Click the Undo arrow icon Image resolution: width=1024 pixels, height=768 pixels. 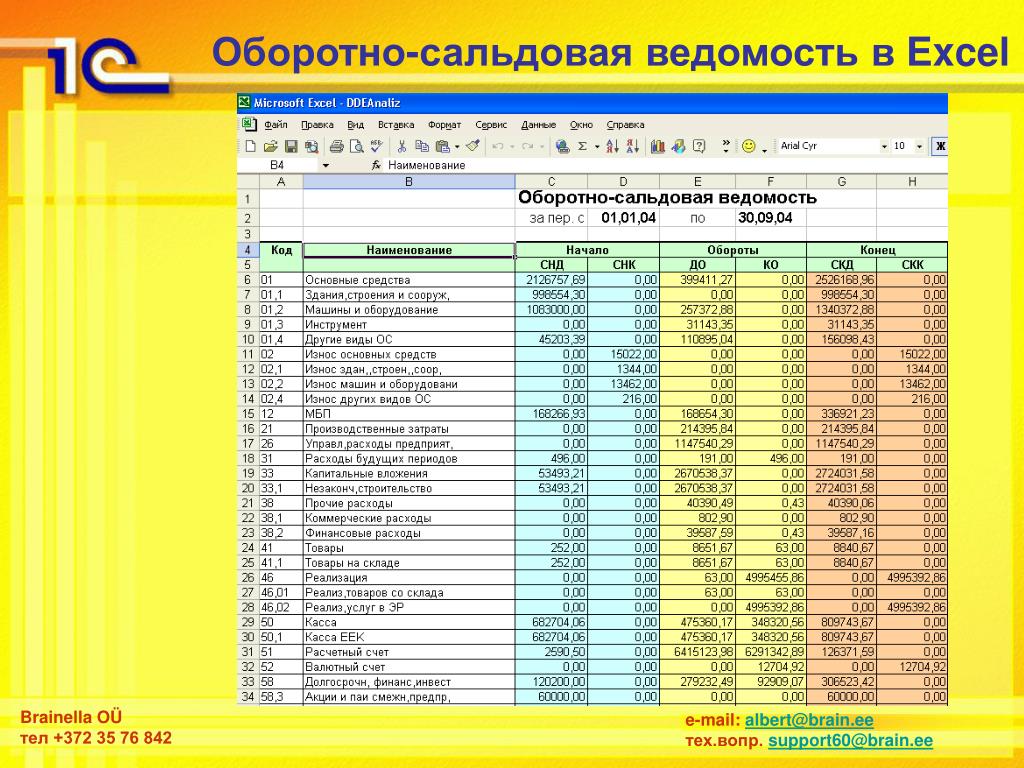point(498,146)
